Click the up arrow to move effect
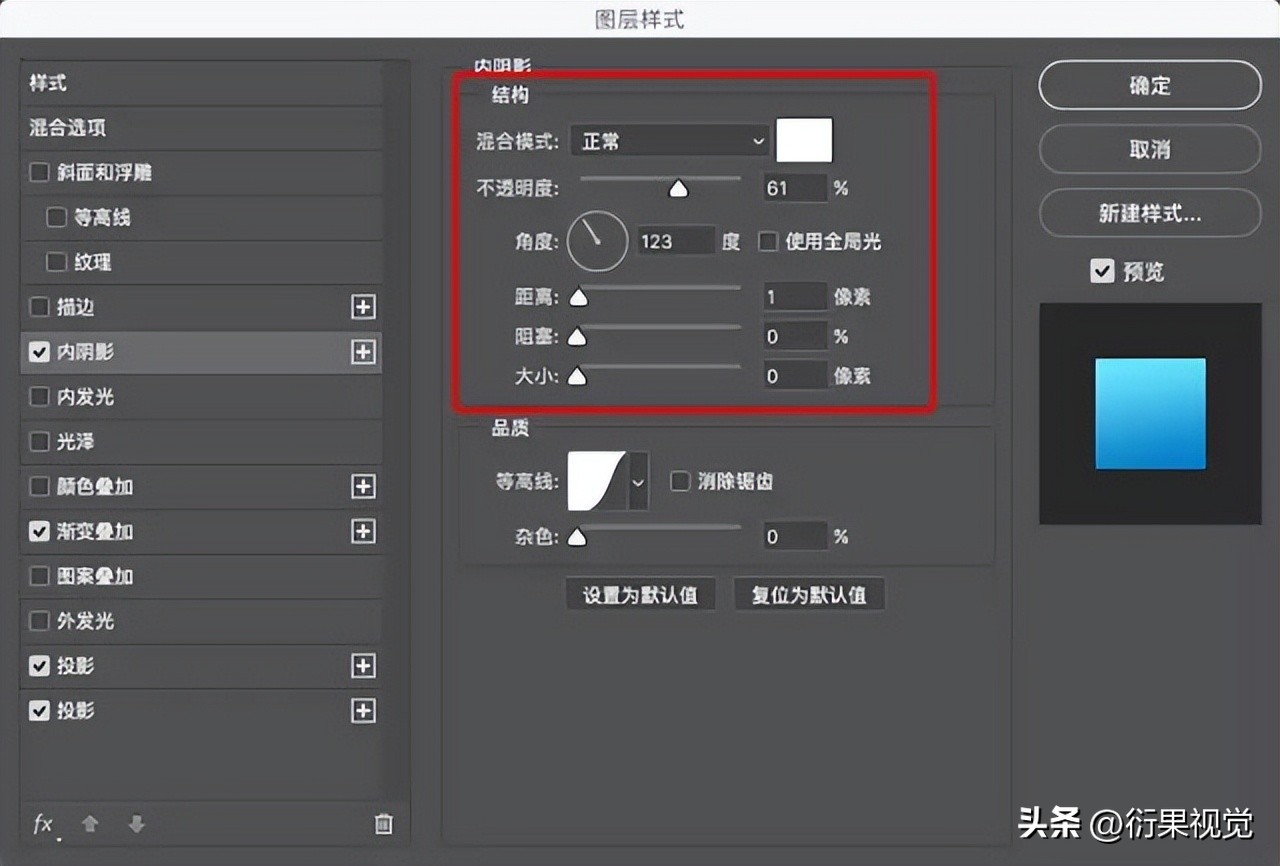The image size is (1280, 866). pyautogui.click(x=90, y=824)
